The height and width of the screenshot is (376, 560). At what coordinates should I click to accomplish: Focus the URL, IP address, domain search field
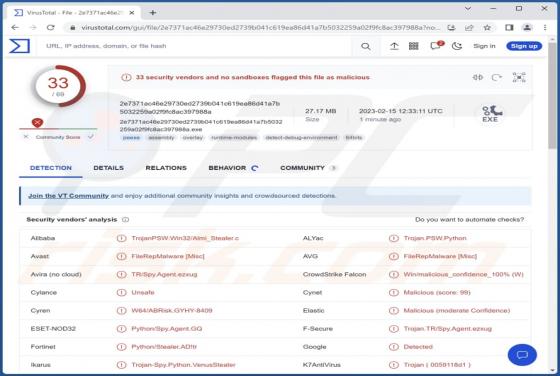(196, 46)
